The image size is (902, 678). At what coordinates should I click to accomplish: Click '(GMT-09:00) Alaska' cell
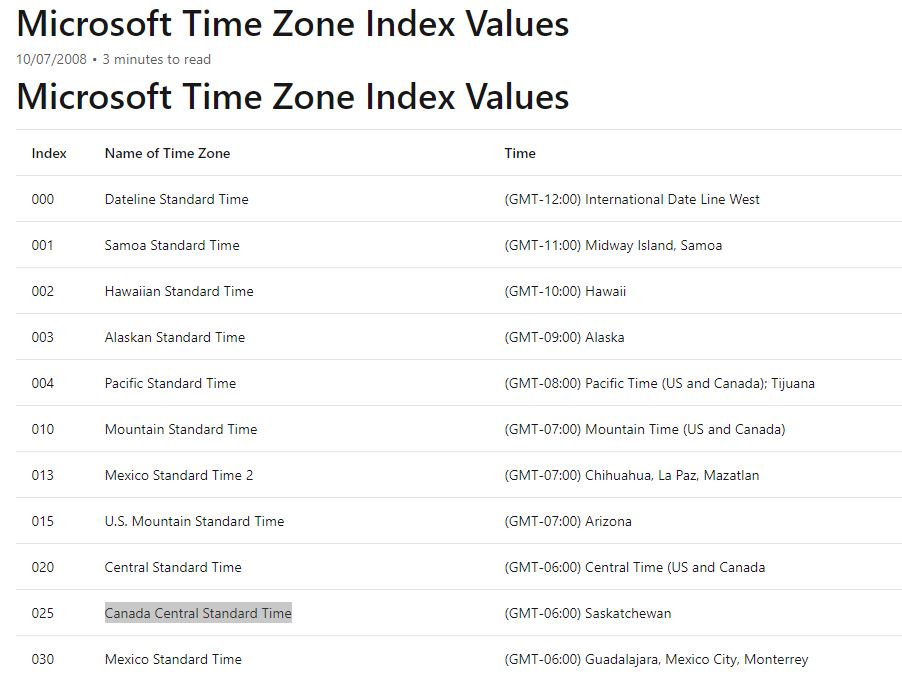tap(564, 337)
